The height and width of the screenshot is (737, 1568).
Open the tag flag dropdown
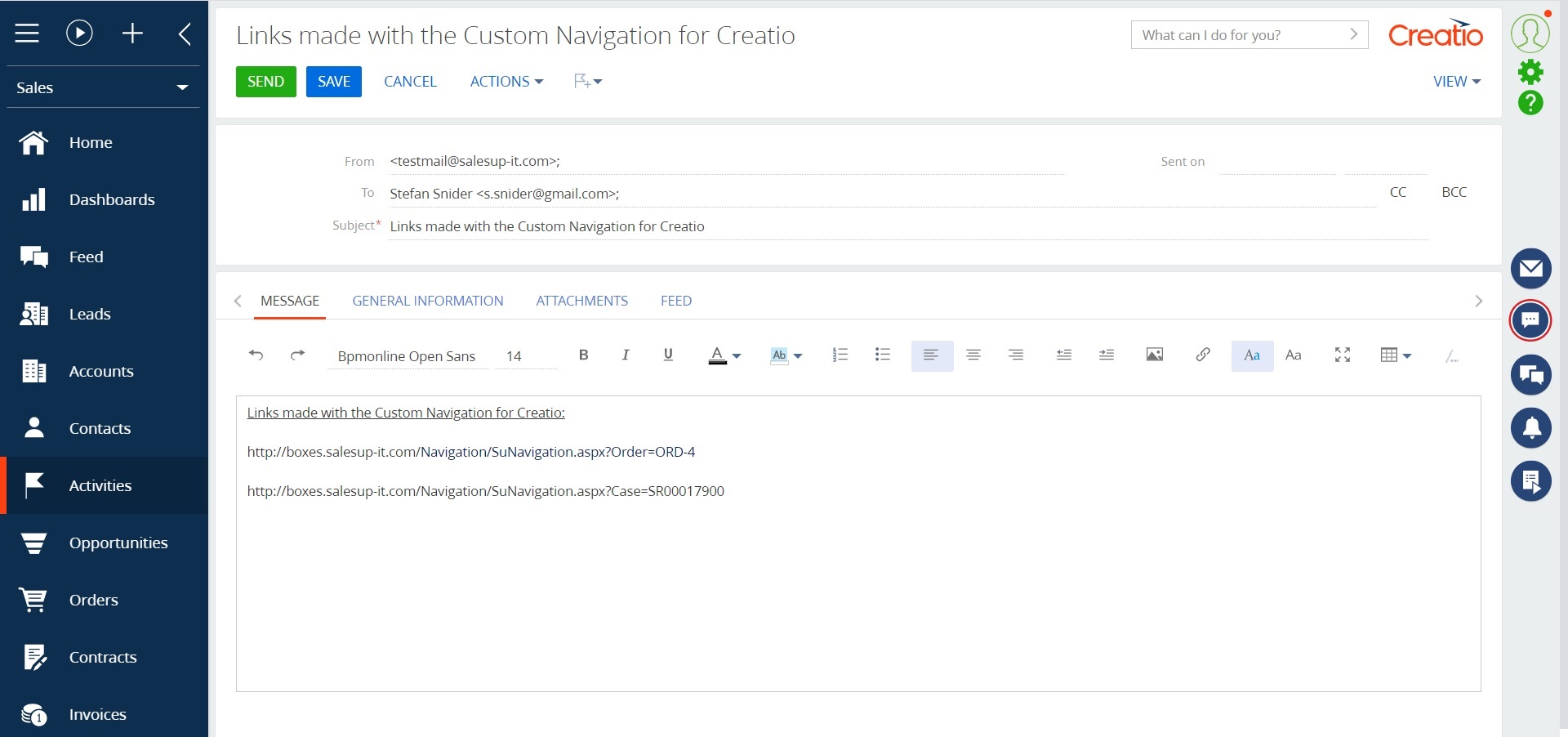pos(588,81)
